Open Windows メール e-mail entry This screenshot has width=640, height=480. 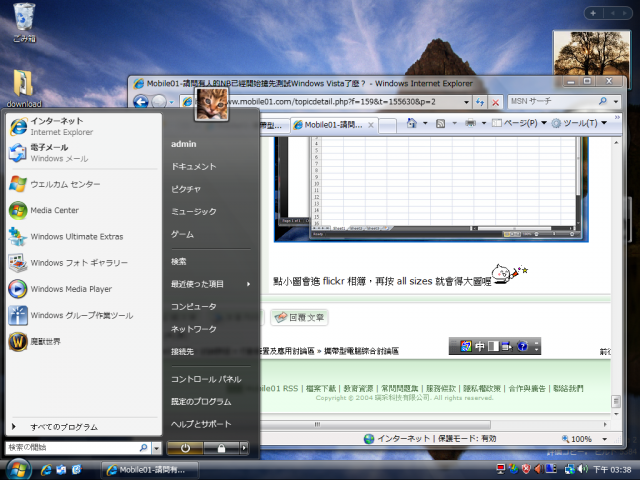84,153
